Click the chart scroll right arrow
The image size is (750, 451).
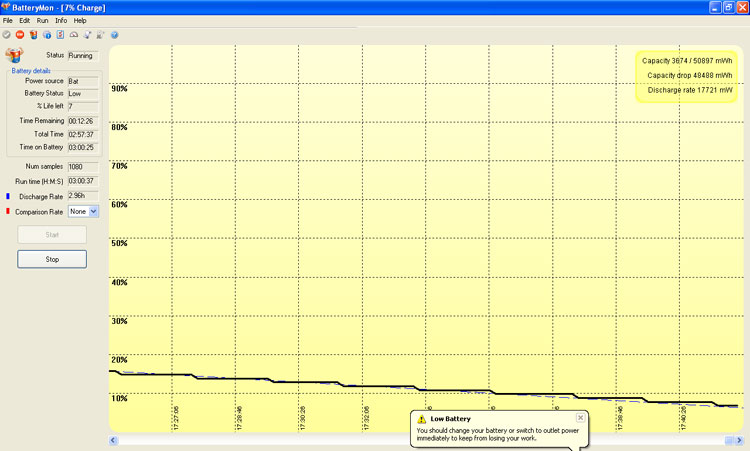[739, 440]
